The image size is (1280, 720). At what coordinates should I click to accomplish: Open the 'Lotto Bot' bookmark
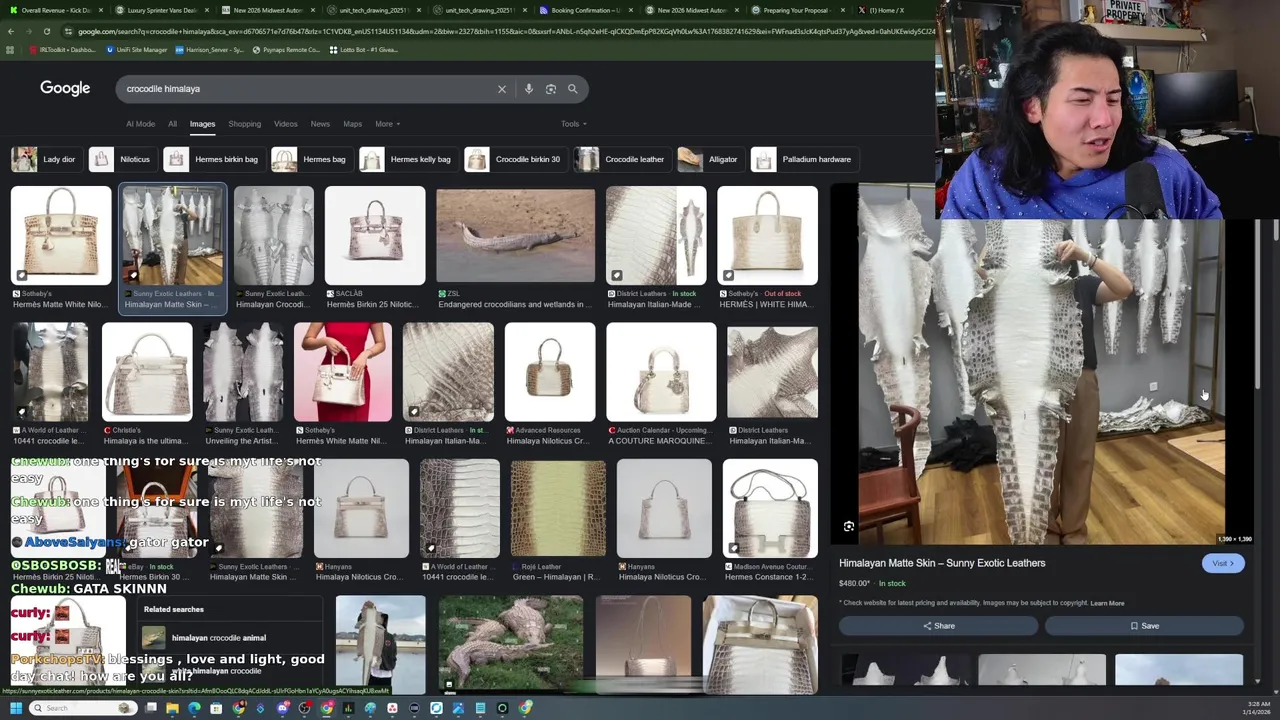[363, 49]
